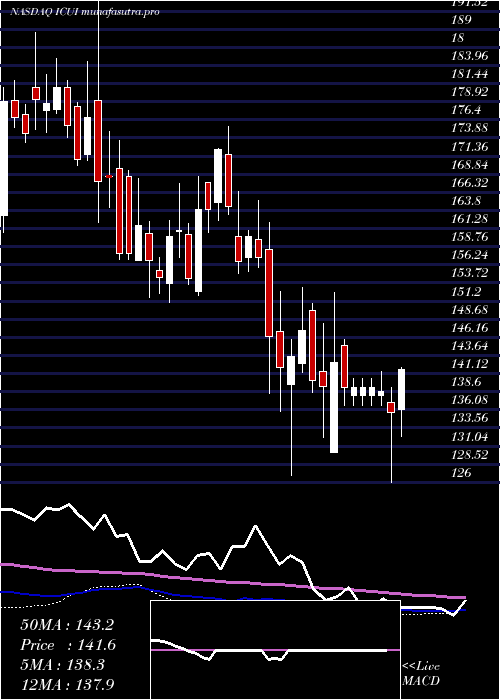
Task: Open the MACD inset chart panel
Action: click(x=275, y=650)
